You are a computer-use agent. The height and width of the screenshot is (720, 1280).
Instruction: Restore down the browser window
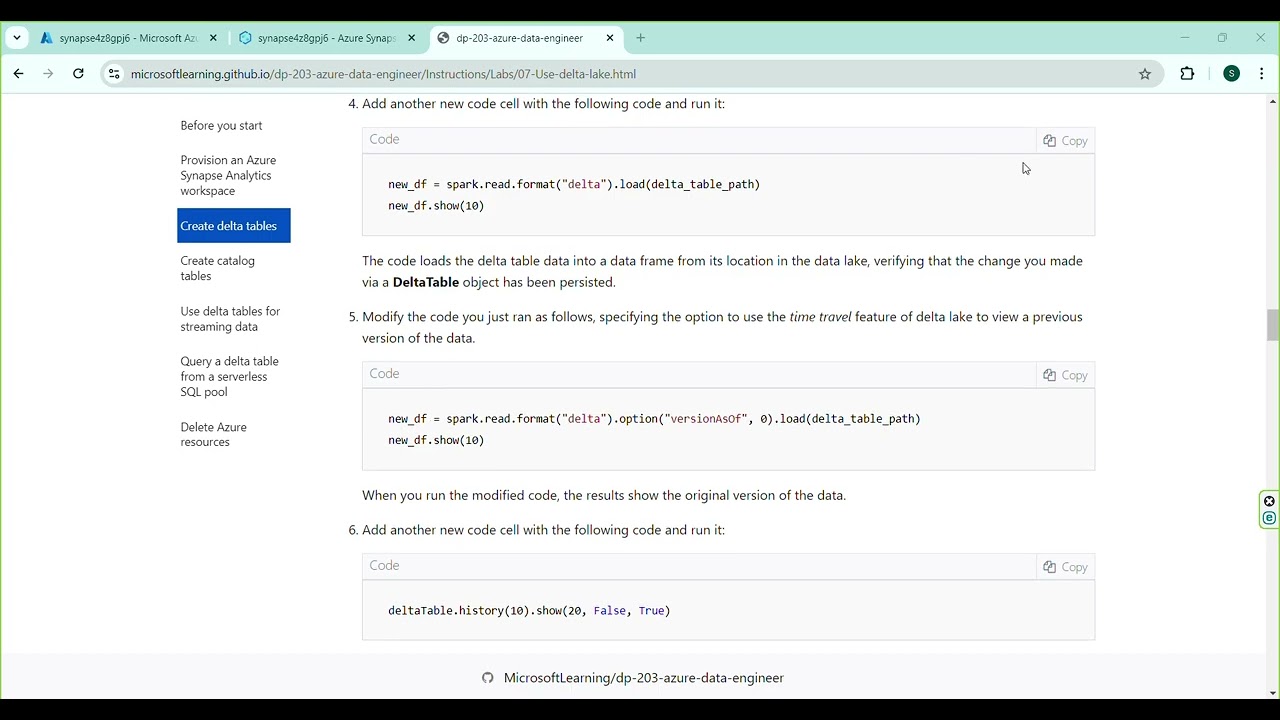pyautogui.click(x=1222, y=38)
